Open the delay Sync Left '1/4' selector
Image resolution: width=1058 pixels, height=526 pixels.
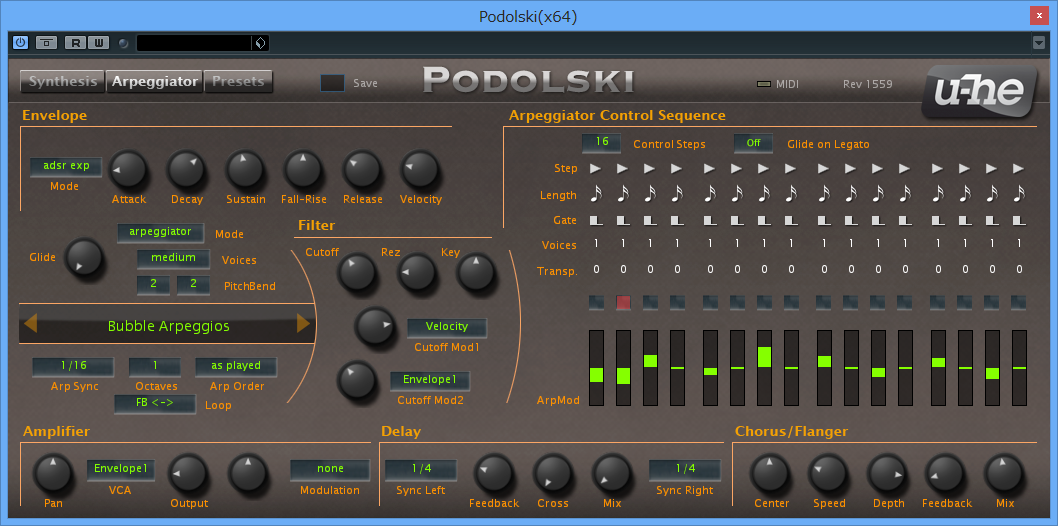click(x=421, y=469)
